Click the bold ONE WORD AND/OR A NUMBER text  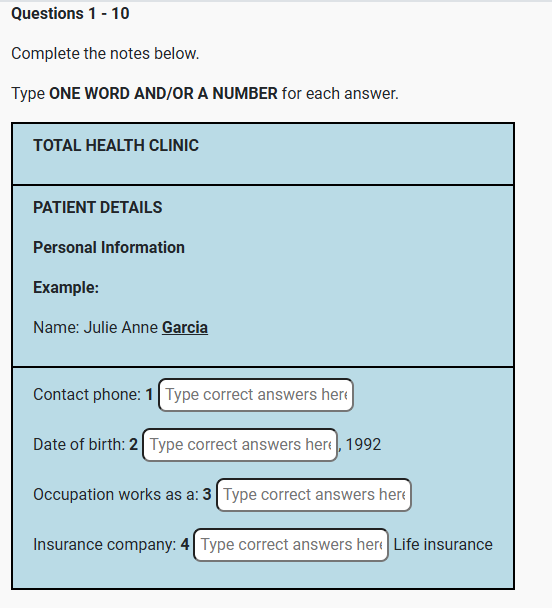tap(163, 93)
